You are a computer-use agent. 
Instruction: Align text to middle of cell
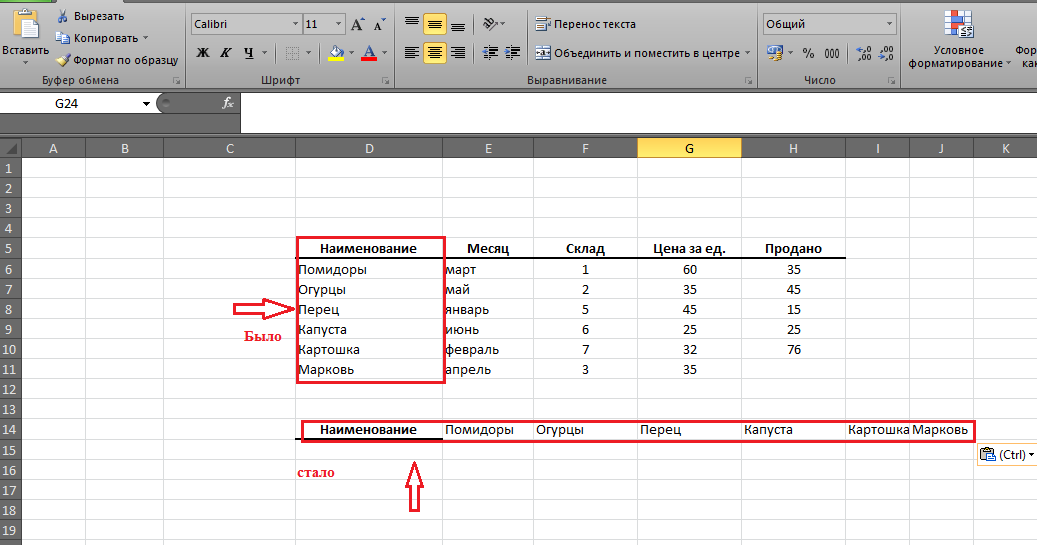435,24
